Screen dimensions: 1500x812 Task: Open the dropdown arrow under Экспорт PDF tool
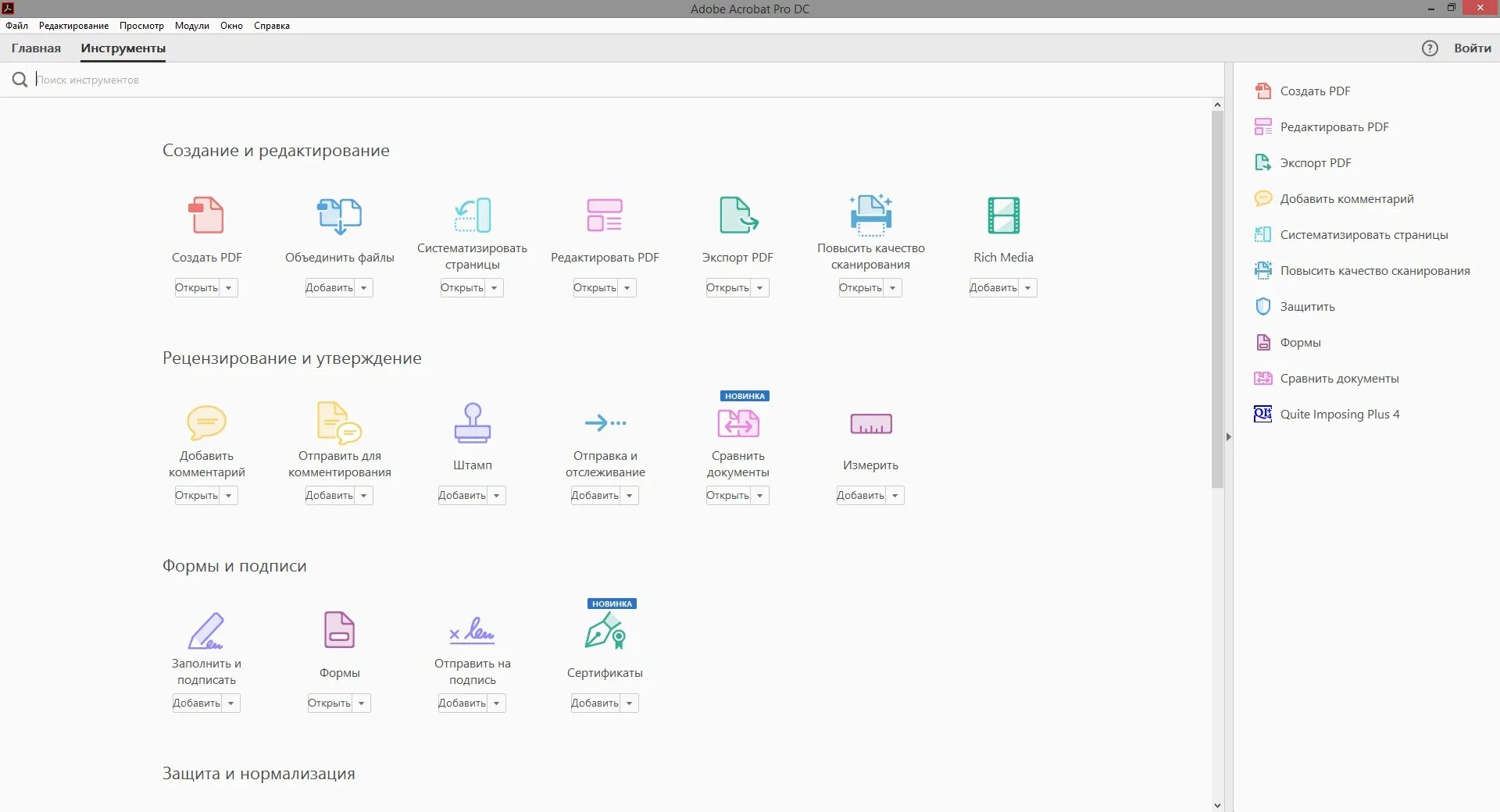[x=760, y=288]
